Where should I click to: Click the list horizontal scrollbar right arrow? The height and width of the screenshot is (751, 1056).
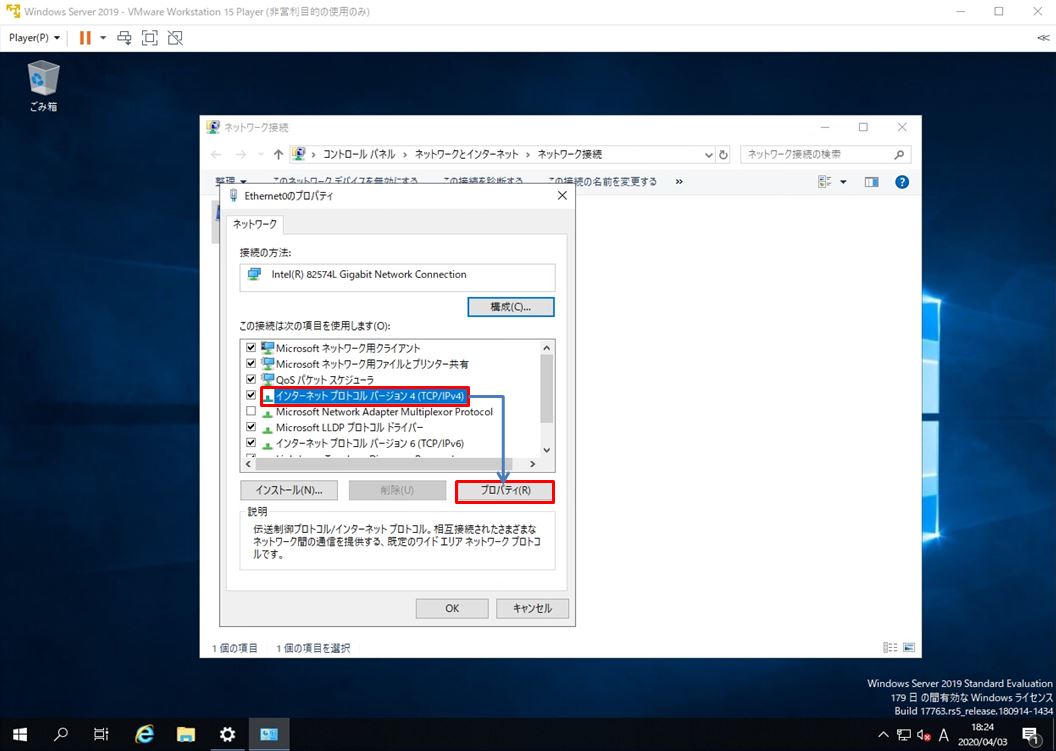click(x=532, y=464)
